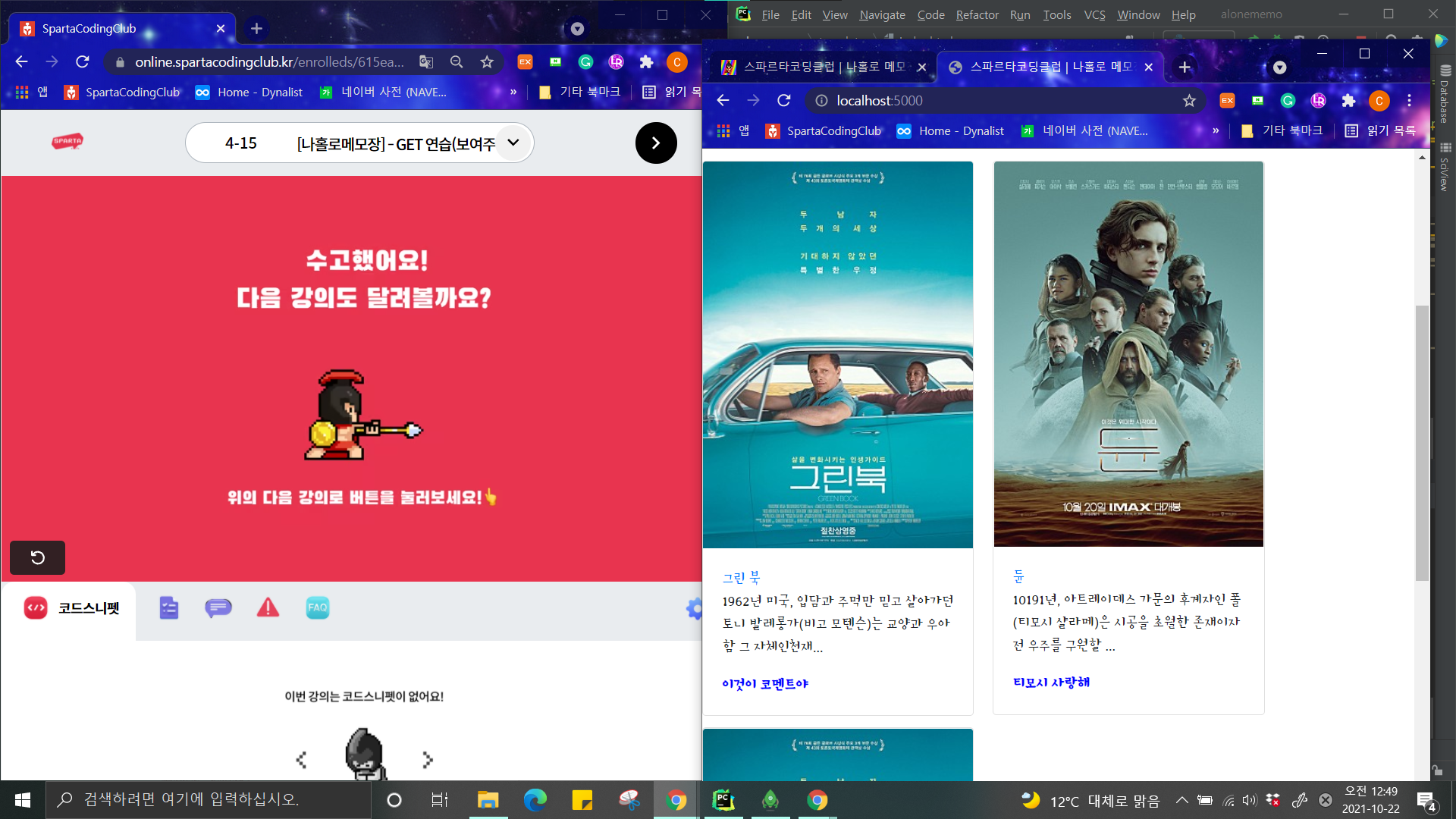
Task: Click the replay button on lecture video
Action: point(37,558)
